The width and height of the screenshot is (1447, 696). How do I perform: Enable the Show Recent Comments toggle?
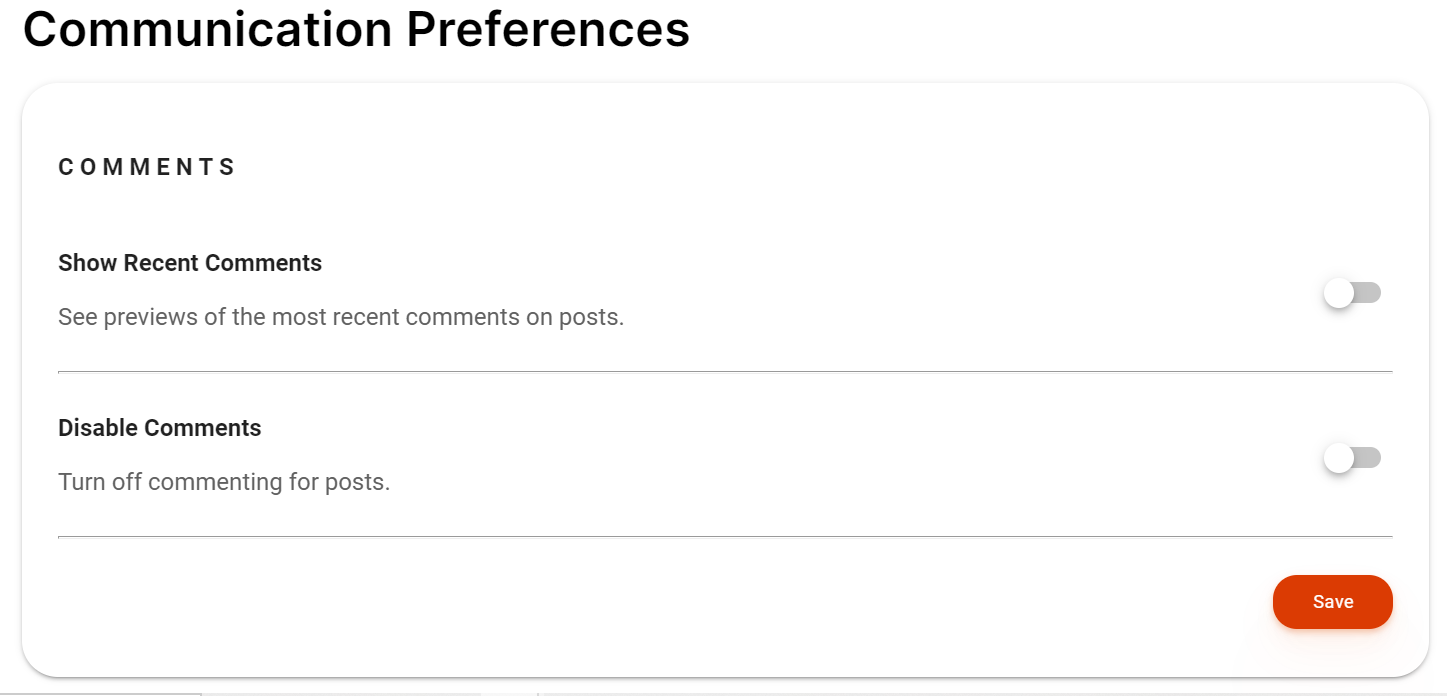1351,293
